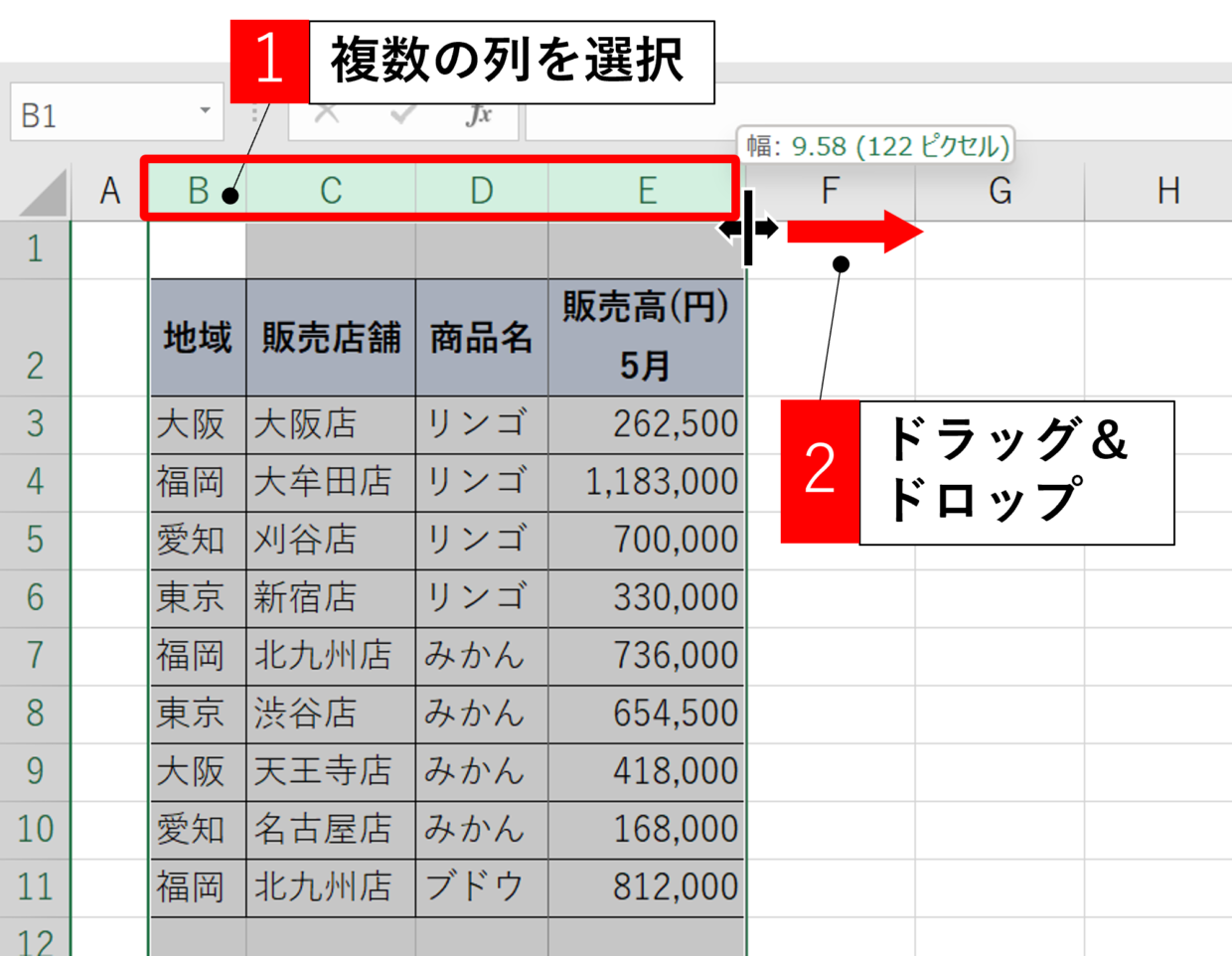Click the Name Box showing B1

(99, 115)
